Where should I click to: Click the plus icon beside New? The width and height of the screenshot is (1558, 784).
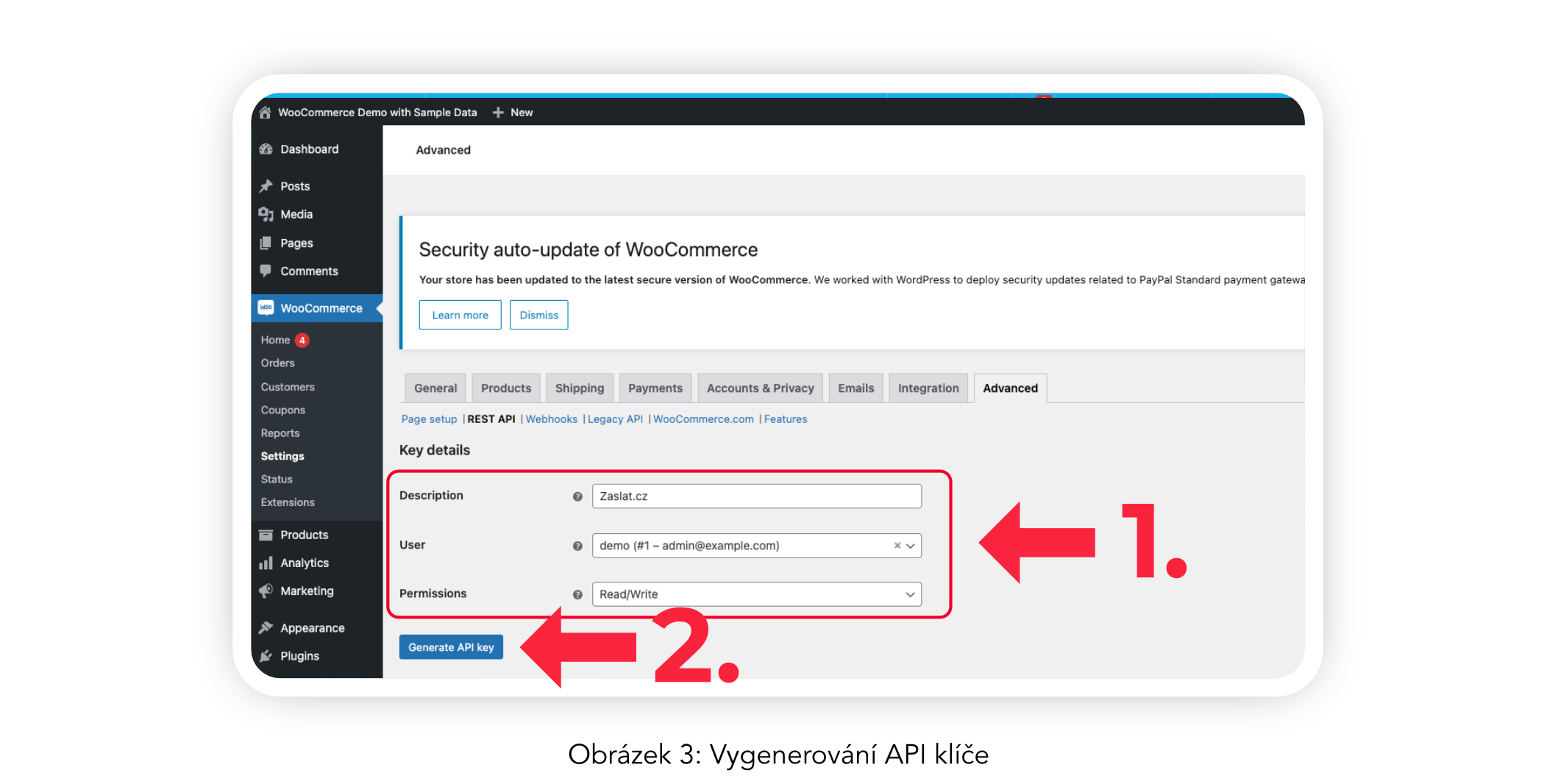tap(498, 113)
